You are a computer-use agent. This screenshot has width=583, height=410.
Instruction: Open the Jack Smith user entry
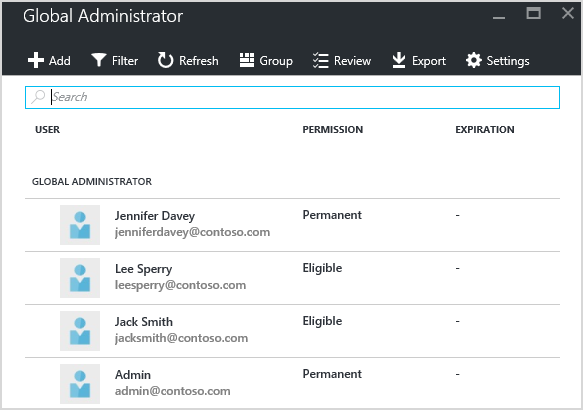292,331
